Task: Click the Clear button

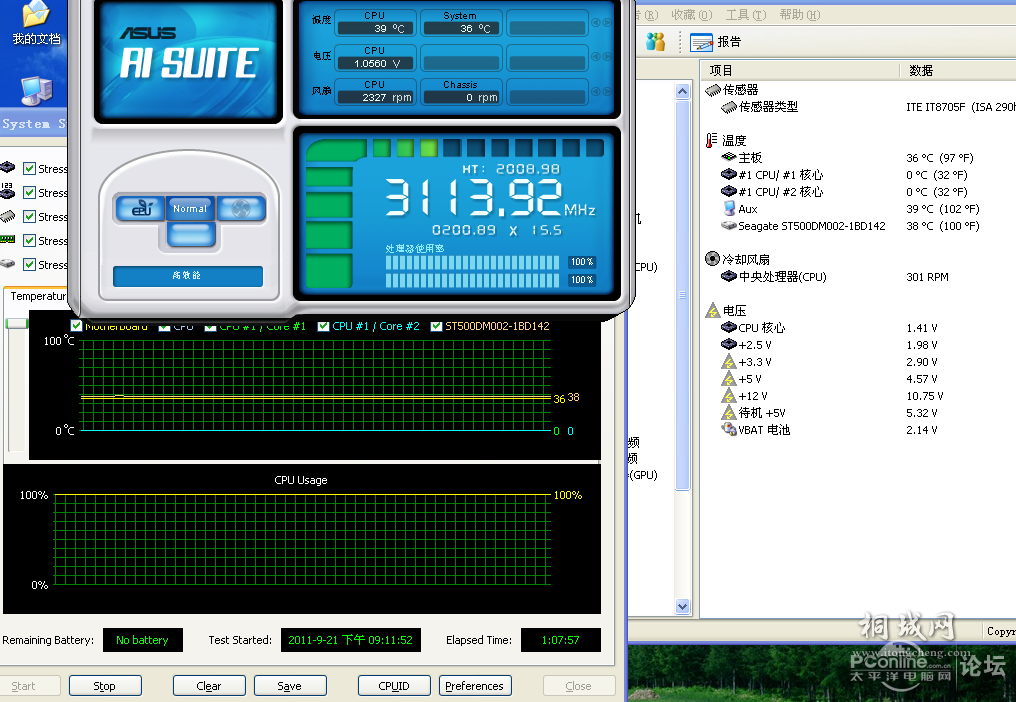Action: point(209,686)
